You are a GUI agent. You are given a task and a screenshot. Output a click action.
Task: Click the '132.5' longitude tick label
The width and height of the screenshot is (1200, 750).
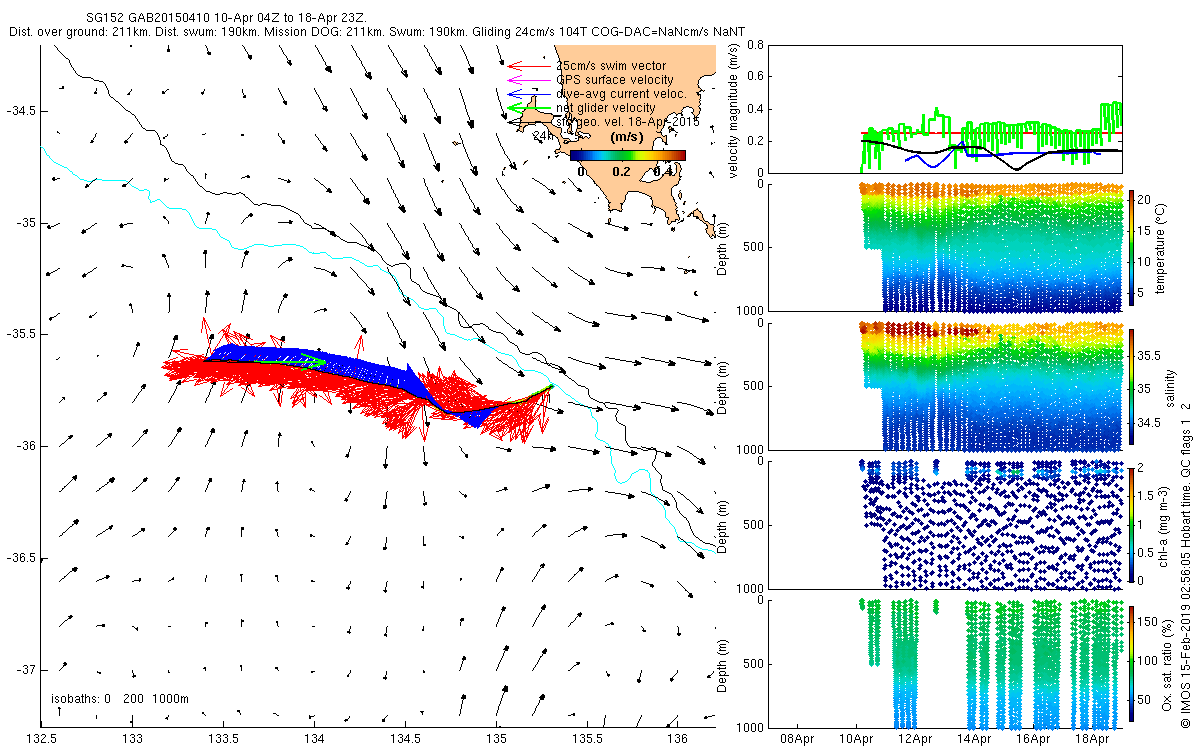(41, 739)
